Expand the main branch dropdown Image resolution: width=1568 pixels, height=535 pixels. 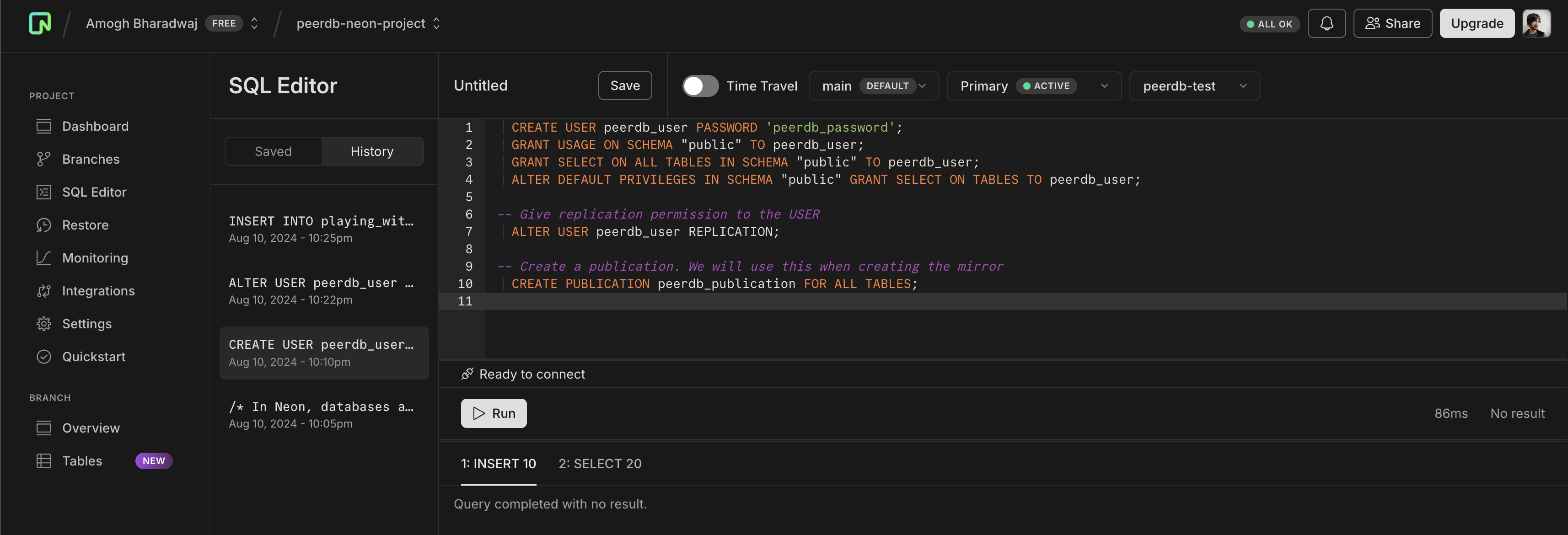coord(921,85)
